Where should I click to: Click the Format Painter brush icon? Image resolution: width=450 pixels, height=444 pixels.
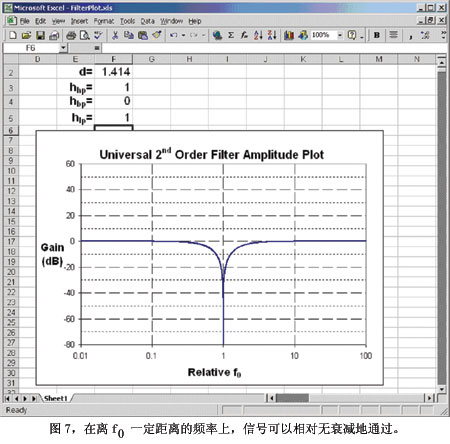[157, 35]
